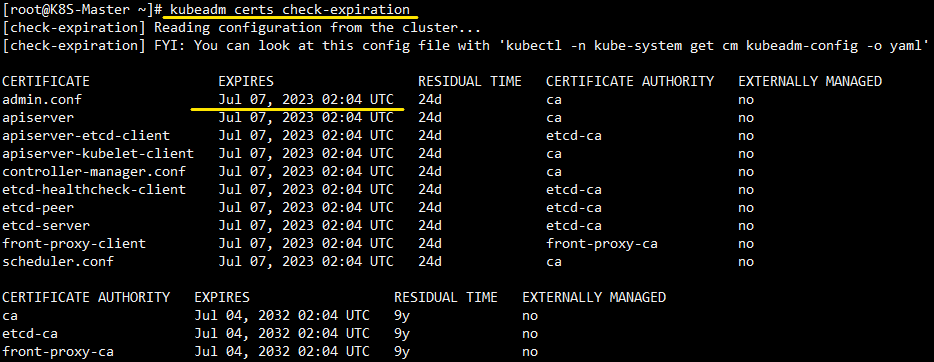934x362 pixels.
Task: Click the front-proxy-client certificate name
Action: [x=74, y=244]
